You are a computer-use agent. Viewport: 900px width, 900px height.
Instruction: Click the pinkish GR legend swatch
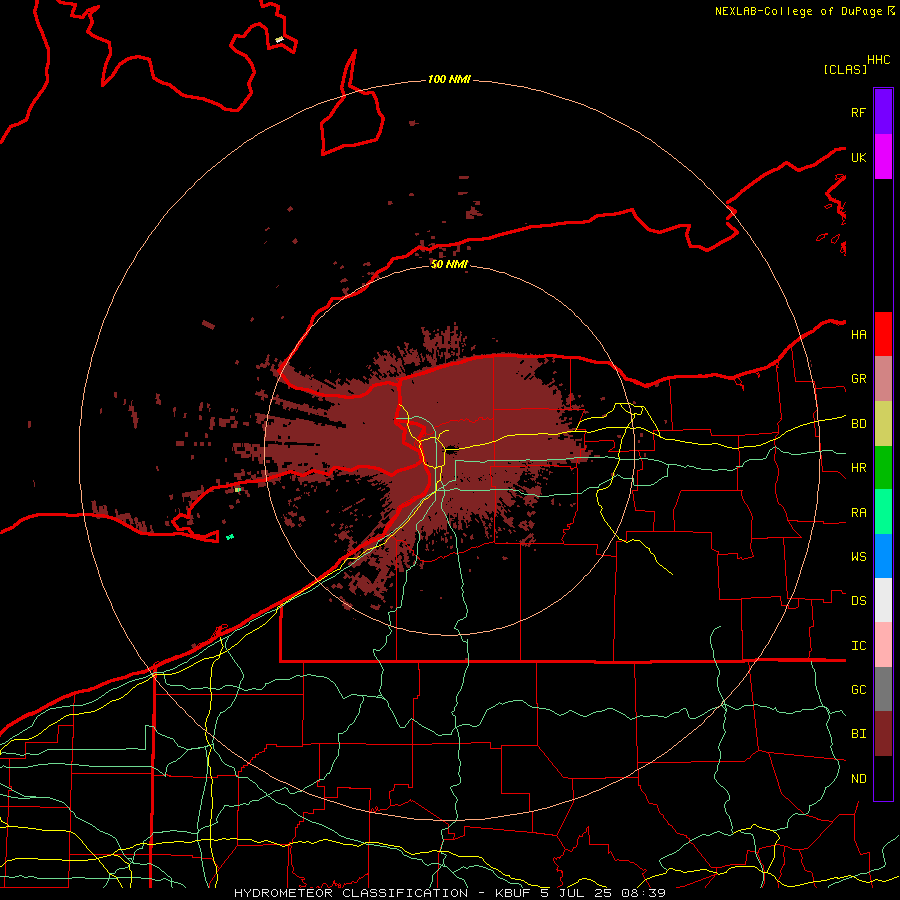pyautogui.click(x=883, y=379)
